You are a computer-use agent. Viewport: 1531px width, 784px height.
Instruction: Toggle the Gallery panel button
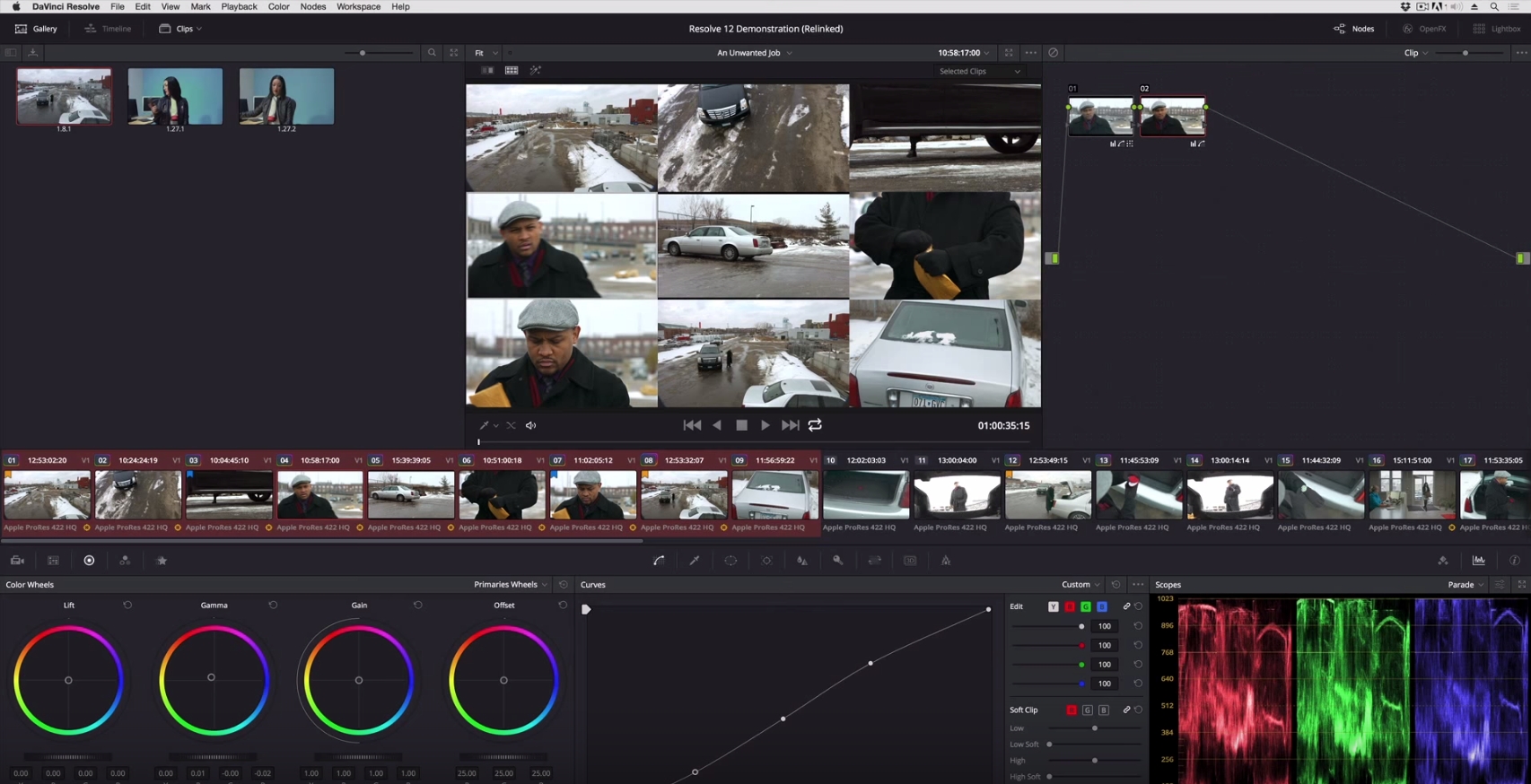[36, 29]
